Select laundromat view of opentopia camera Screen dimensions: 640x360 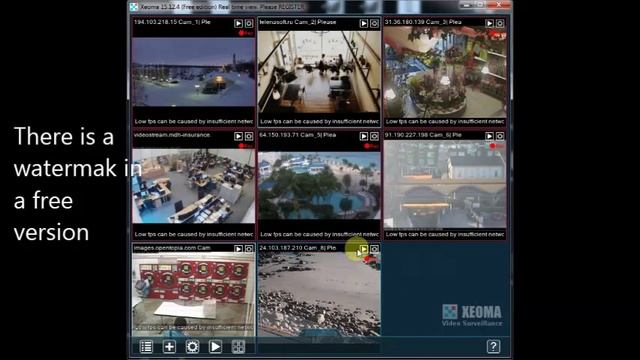[193, 294]
